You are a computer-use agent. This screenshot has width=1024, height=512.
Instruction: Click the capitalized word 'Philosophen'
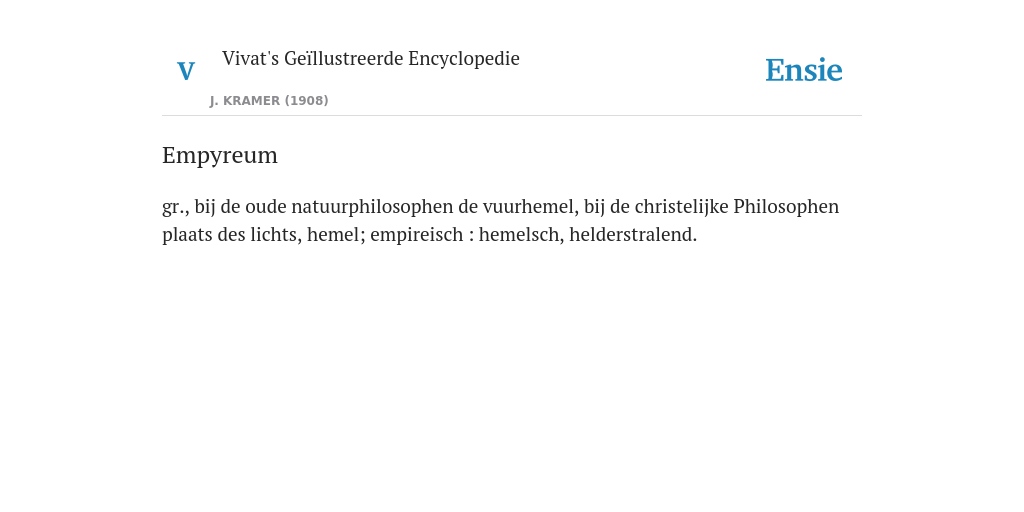[786, 206]
